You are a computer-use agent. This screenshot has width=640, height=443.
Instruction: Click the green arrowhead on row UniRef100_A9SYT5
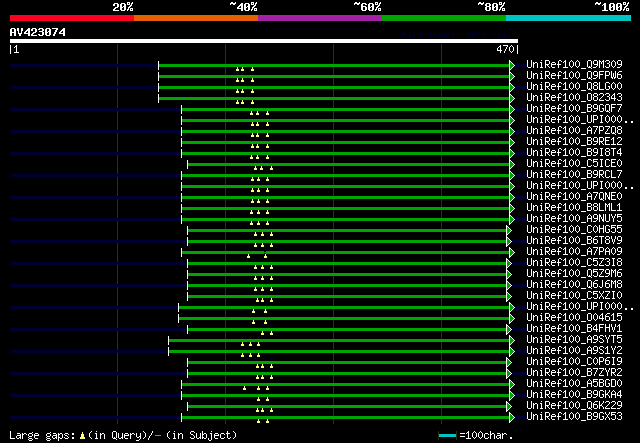[512, 341]
